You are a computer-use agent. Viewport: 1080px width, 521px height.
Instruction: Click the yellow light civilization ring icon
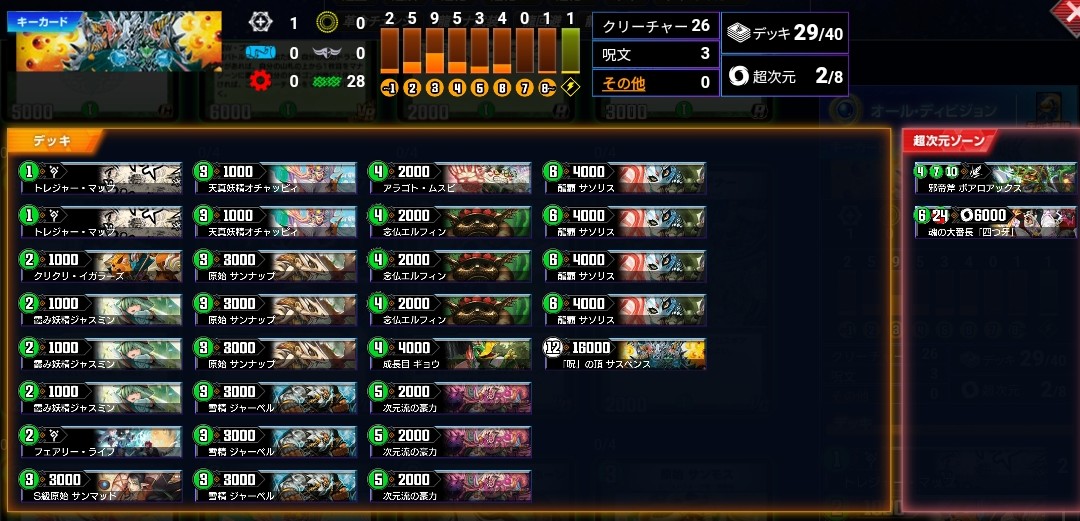(x=326, y=23)
